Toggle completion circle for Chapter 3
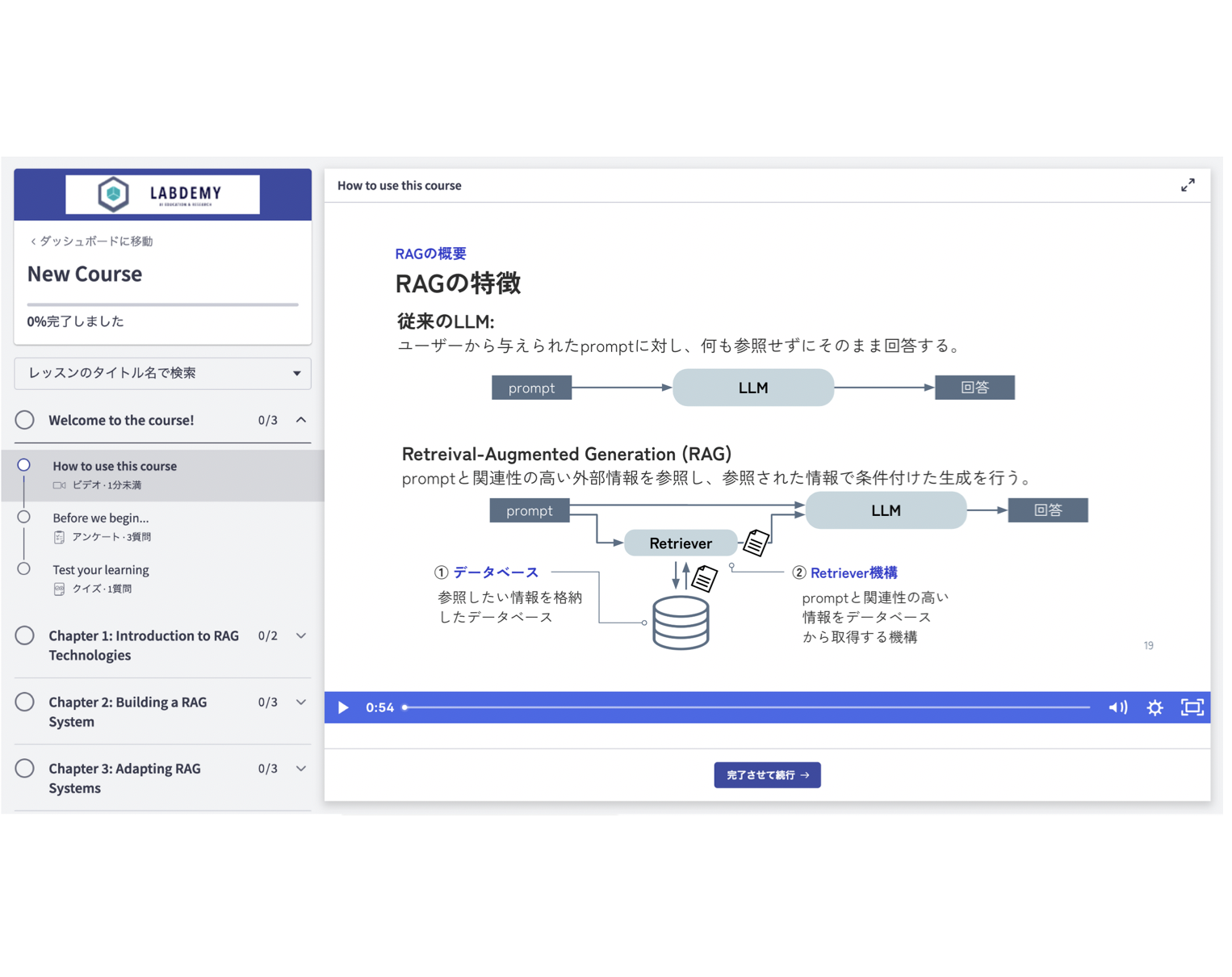Image resolution: width=1232 pixels, height=977 pixels. (25, 768)
